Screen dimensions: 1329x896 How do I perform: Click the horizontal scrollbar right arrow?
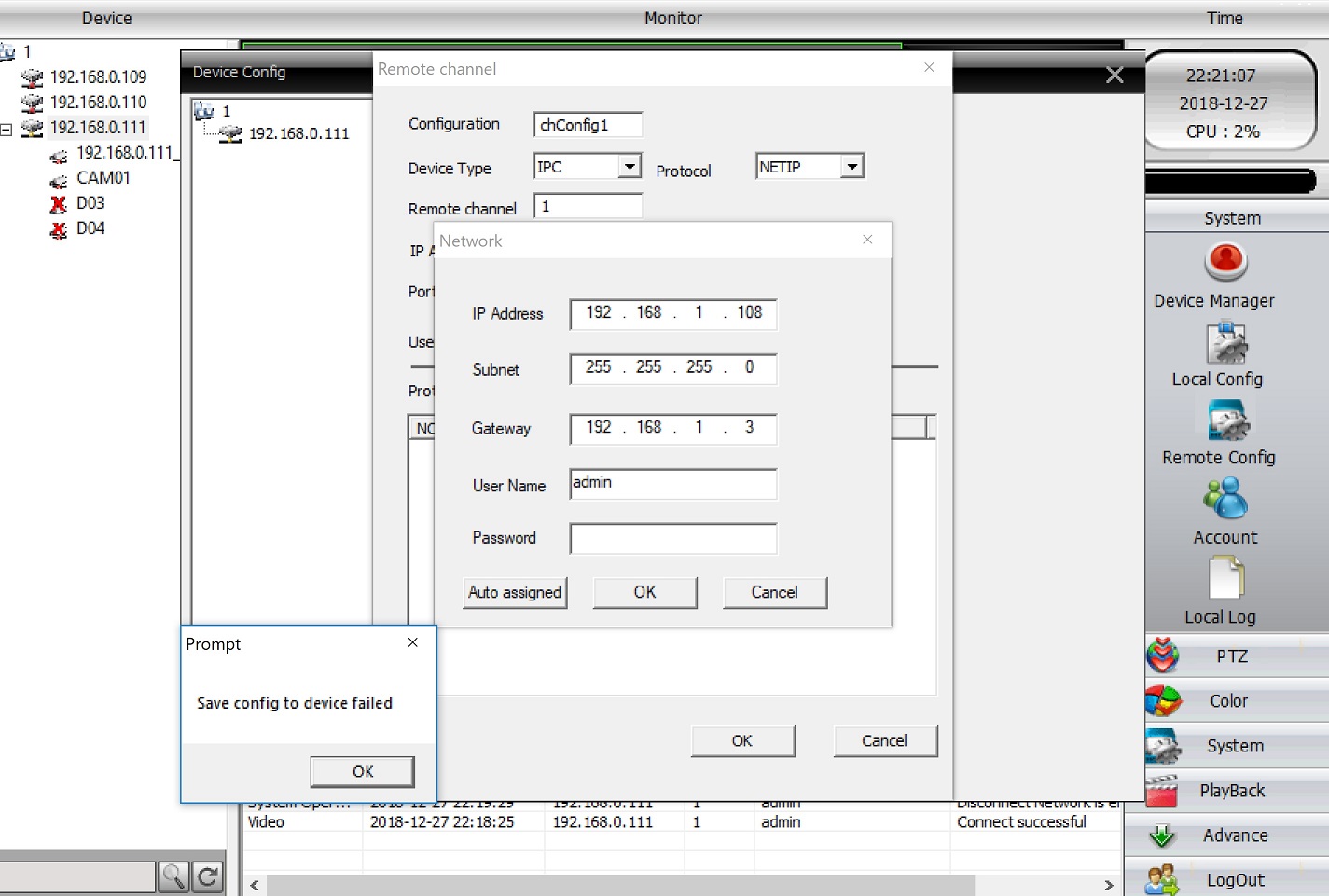pos(1108,885)
